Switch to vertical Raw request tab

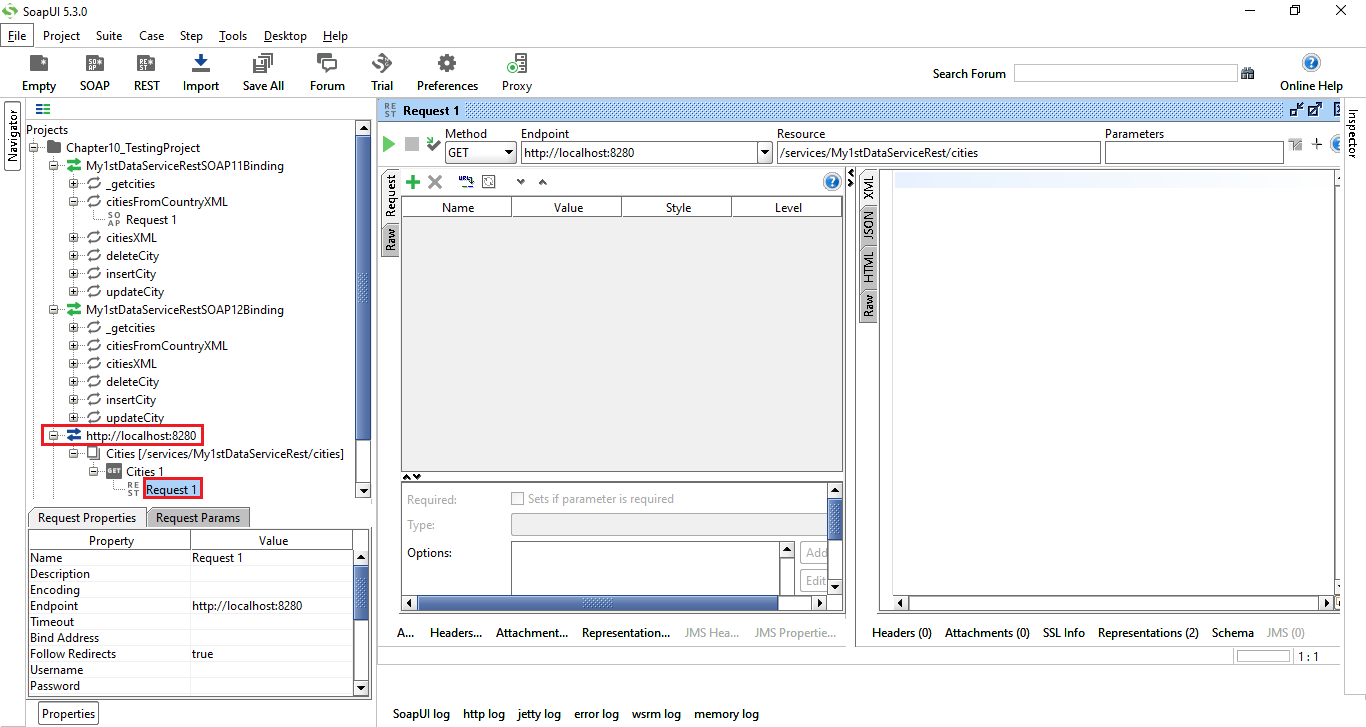(390, 238)
